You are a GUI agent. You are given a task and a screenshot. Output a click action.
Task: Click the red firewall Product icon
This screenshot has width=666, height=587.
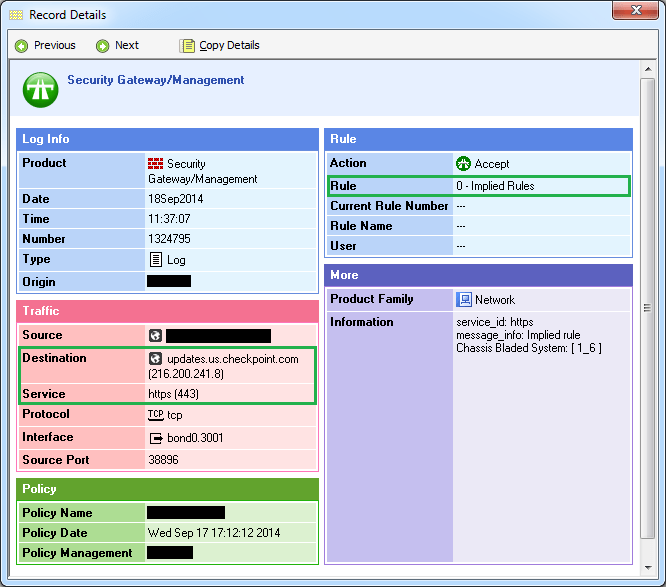(x=155, y=163)
